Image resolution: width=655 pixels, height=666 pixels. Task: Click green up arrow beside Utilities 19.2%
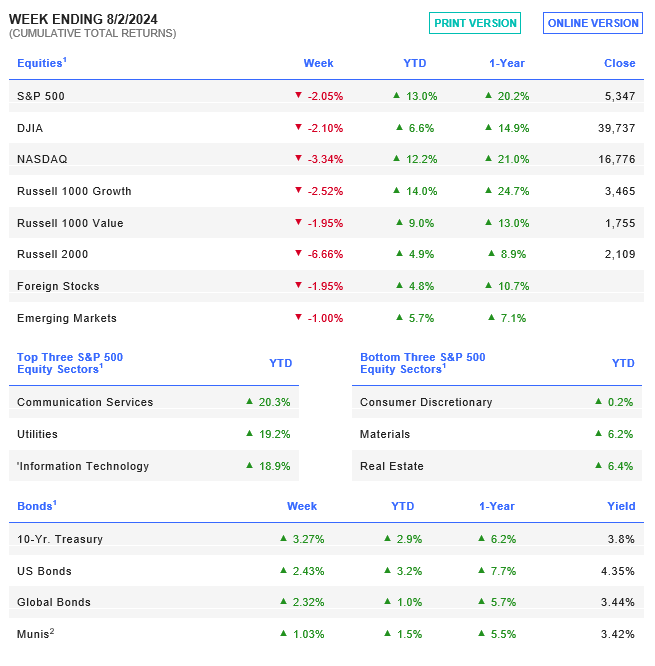click(250, 433)
